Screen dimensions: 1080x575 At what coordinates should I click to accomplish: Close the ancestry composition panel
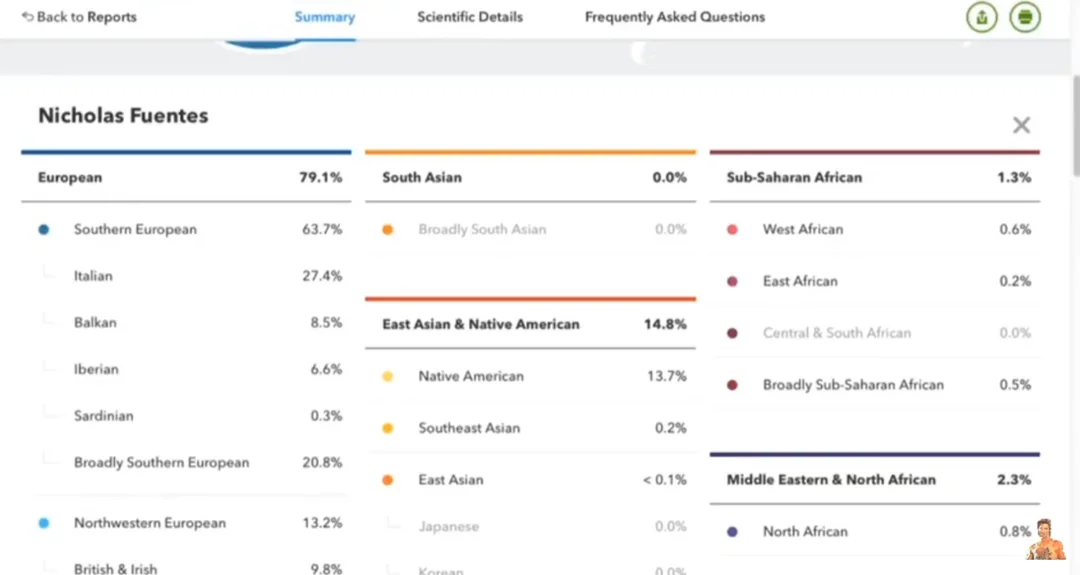[x=1021, y=125]
